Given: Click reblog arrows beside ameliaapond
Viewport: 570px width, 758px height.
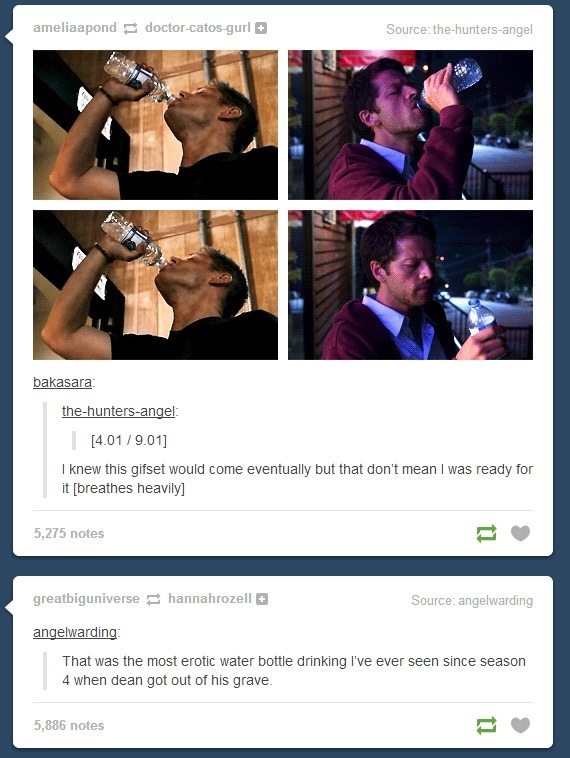Looking at the screenshot, I should coord(131,29).
